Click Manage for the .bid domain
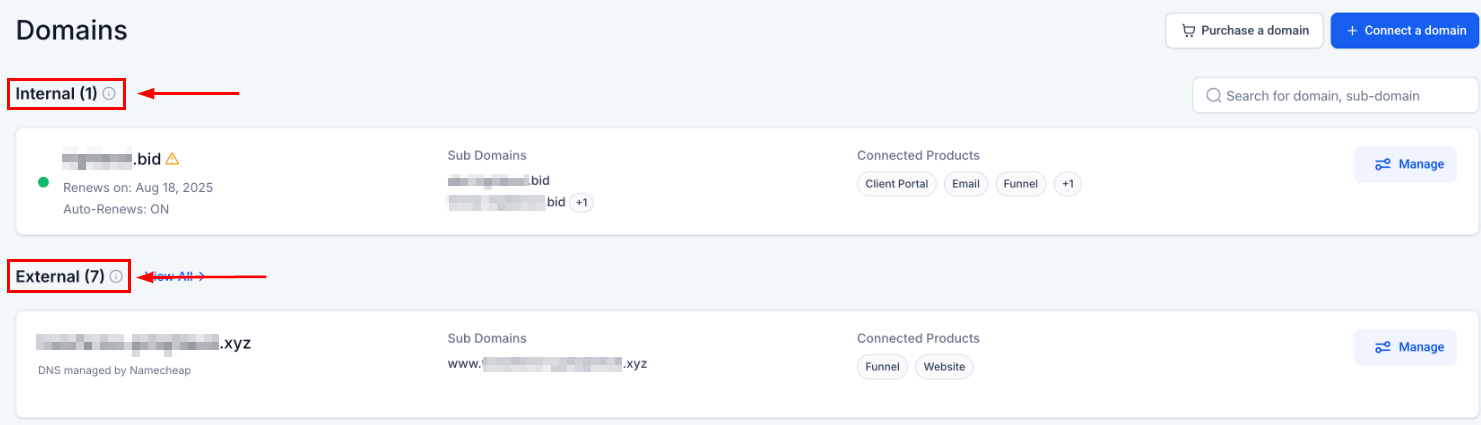 point(1405,164)
